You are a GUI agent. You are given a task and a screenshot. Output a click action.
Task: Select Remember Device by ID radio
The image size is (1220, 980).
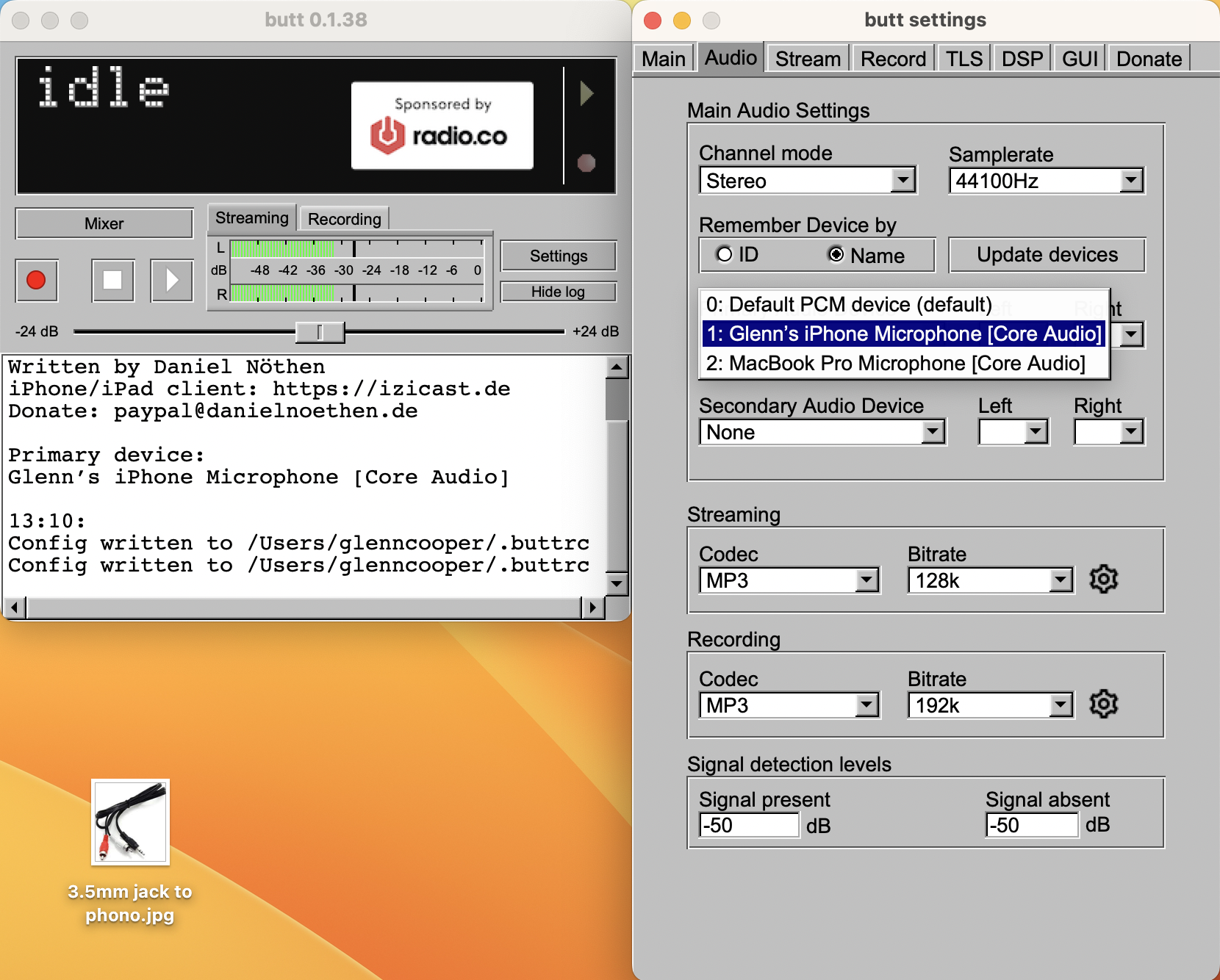(x=737, y=254)
